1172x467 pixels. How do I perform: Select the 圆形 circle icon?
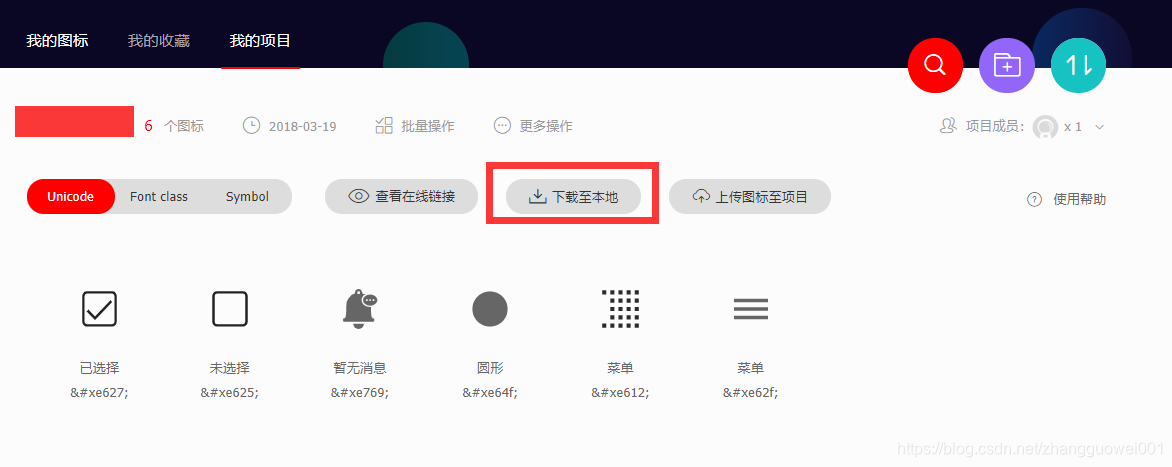pyautogui.click(x=490, y=309)
